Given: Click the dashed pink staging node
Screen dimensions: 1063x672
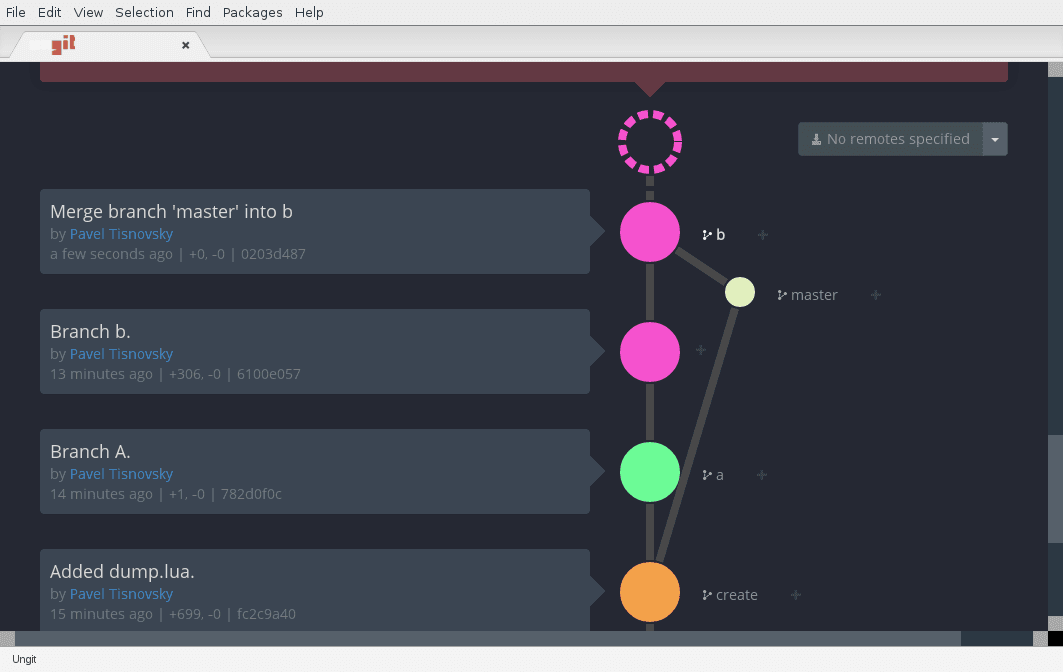Looking at the screenshot, I should pyautogui.click(x=649, y=142).
